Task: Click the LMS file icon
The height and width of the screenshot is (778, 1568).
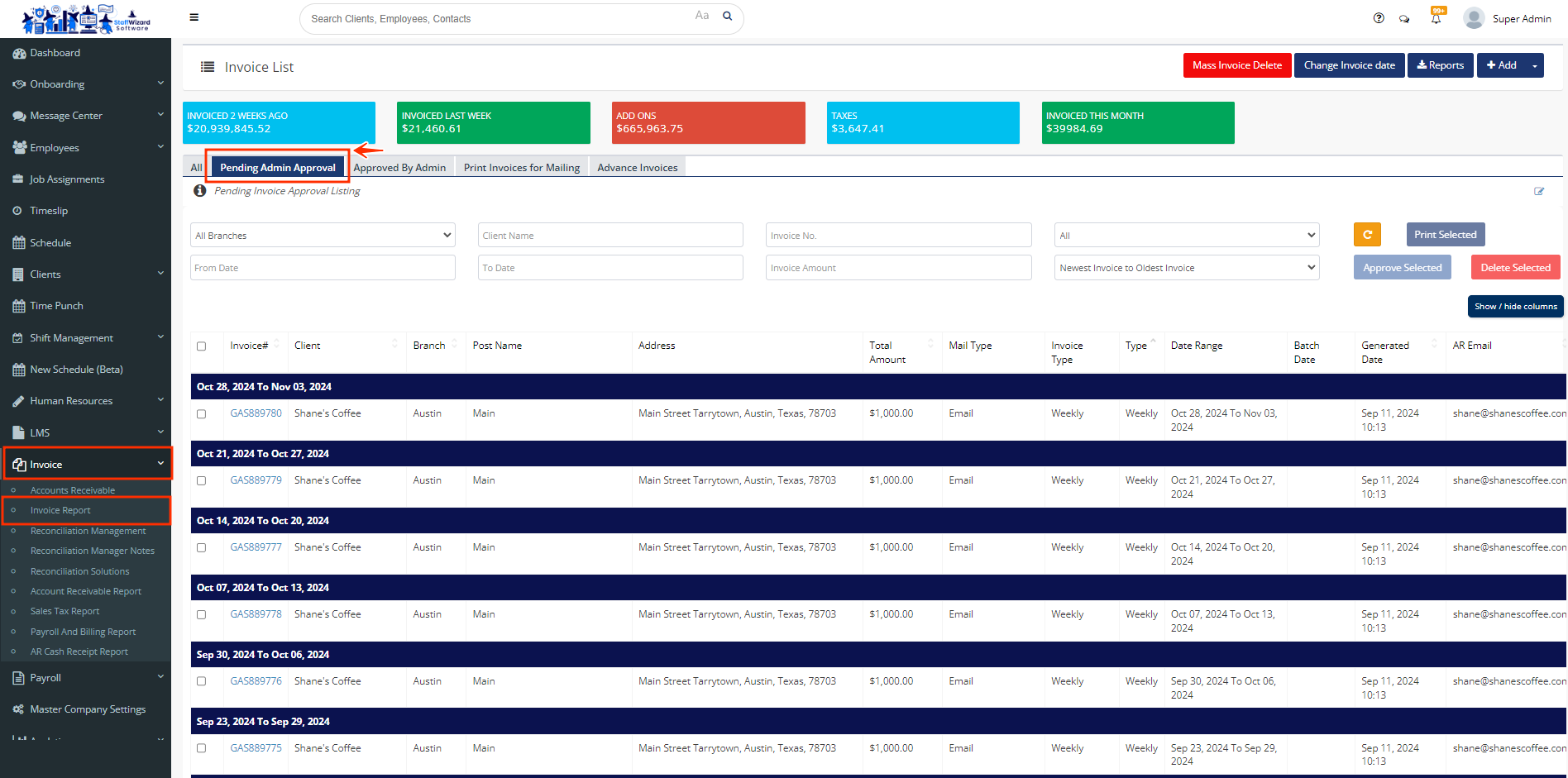Action: pyautogui.click(x=18, y=432)
